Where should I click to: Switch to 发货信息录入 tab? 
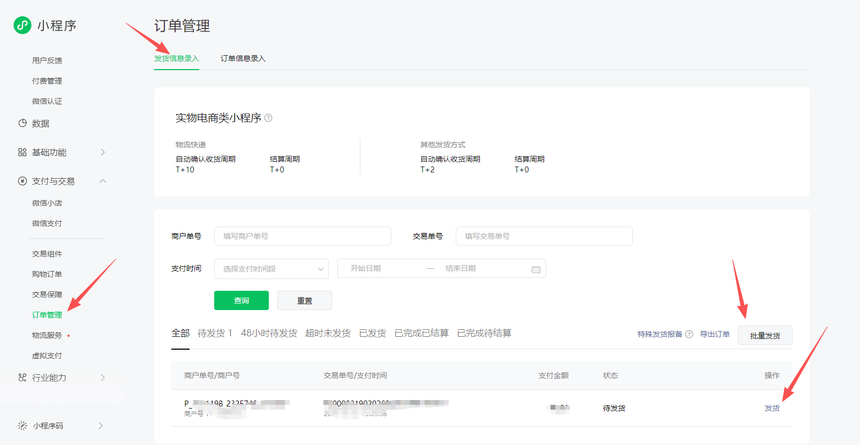pyautogui.click(x=177, y=58)
